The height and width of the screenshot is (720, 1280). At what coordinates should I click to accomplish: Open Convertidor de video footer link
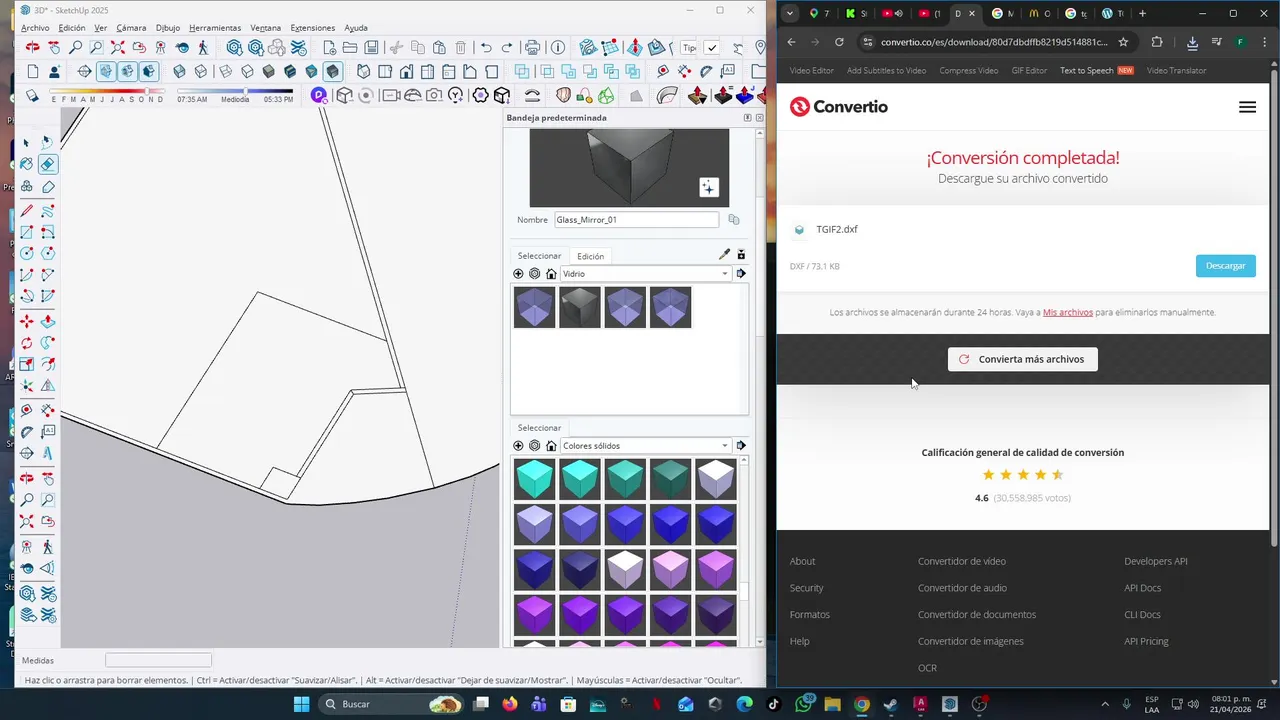[962, 561]
